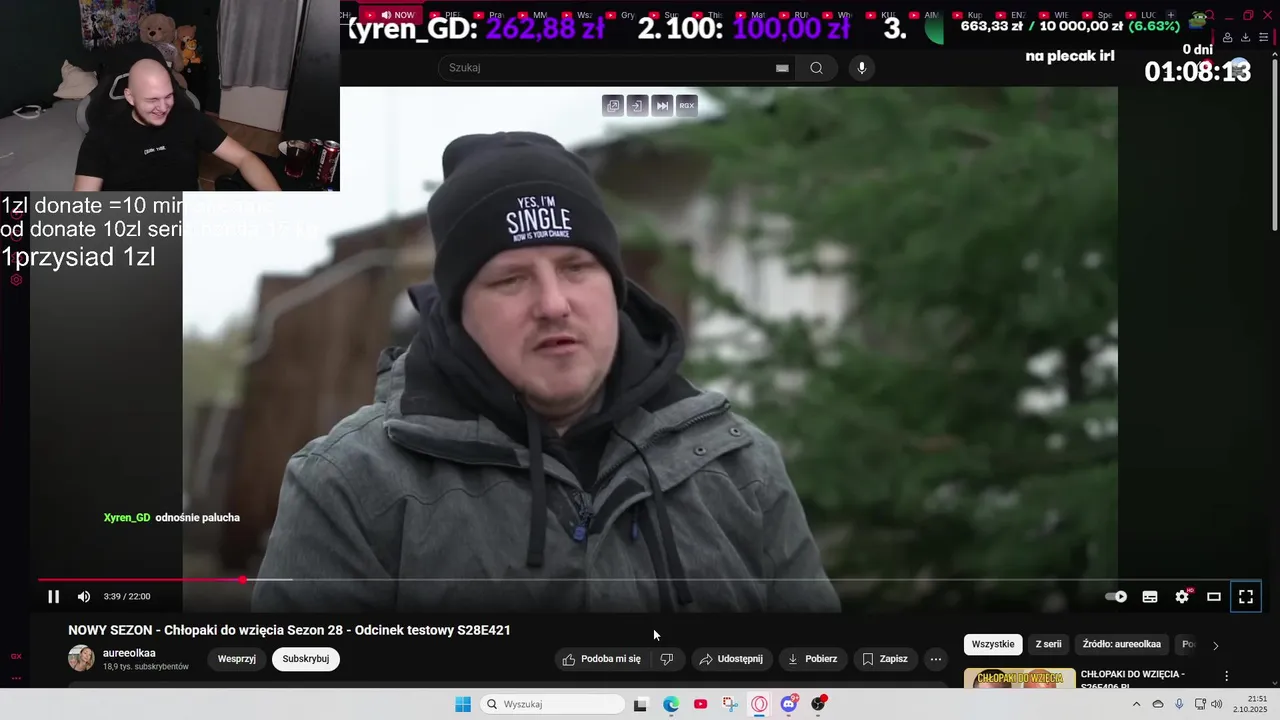The image size is (1280, 720).
Task: Mute the video with the speaker icon
Action: (84, 597)
